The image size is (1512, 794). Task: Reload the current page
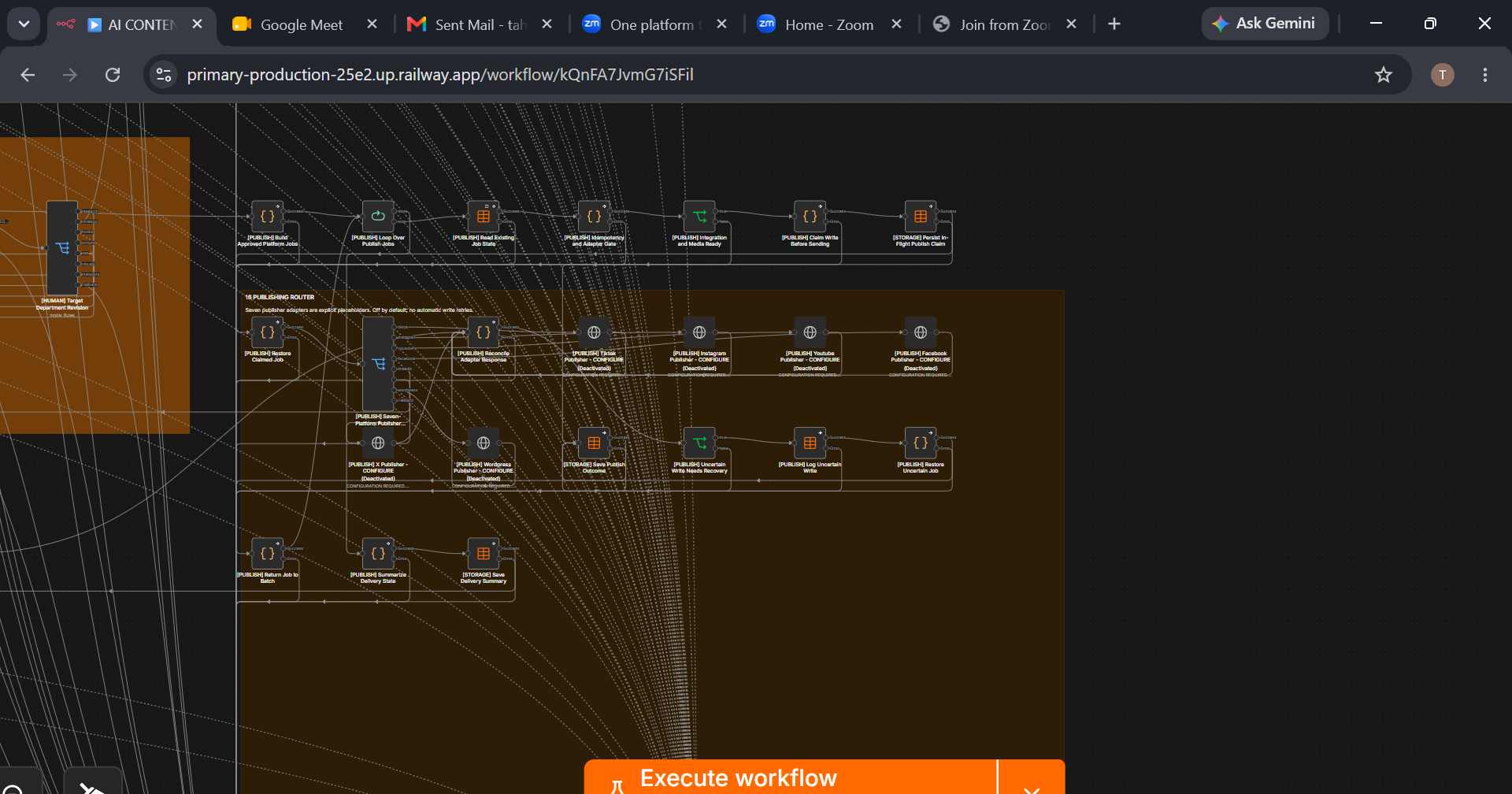(113, 75)
